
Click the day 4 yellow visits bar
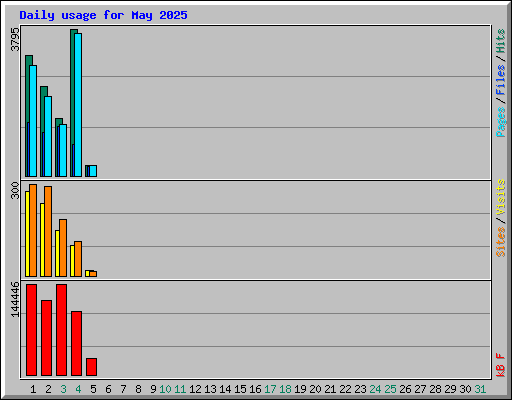[72, 261]
